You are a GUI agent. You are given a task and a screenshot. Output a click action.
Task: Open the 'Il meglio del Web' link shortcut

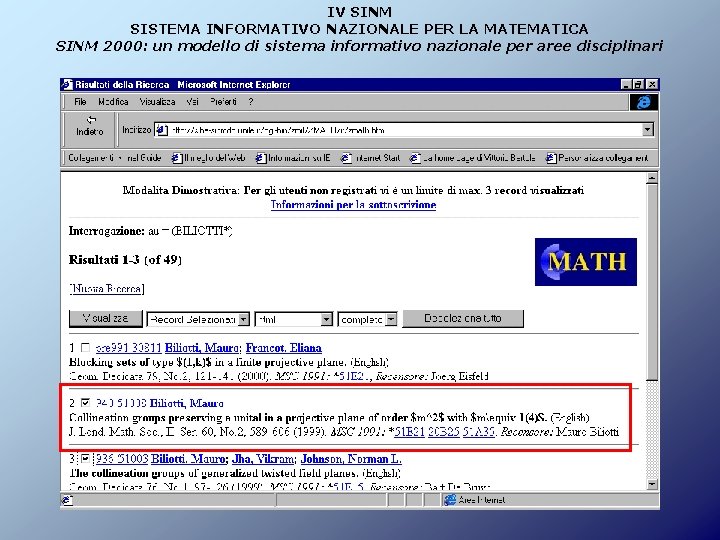[x=209, y=158]
